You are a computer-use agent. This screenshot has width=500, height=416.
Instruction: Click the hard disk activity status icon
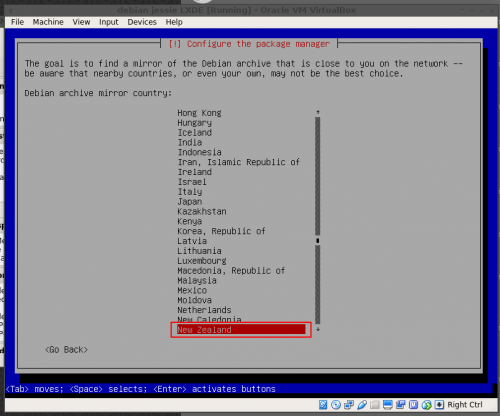click(323, 405)
